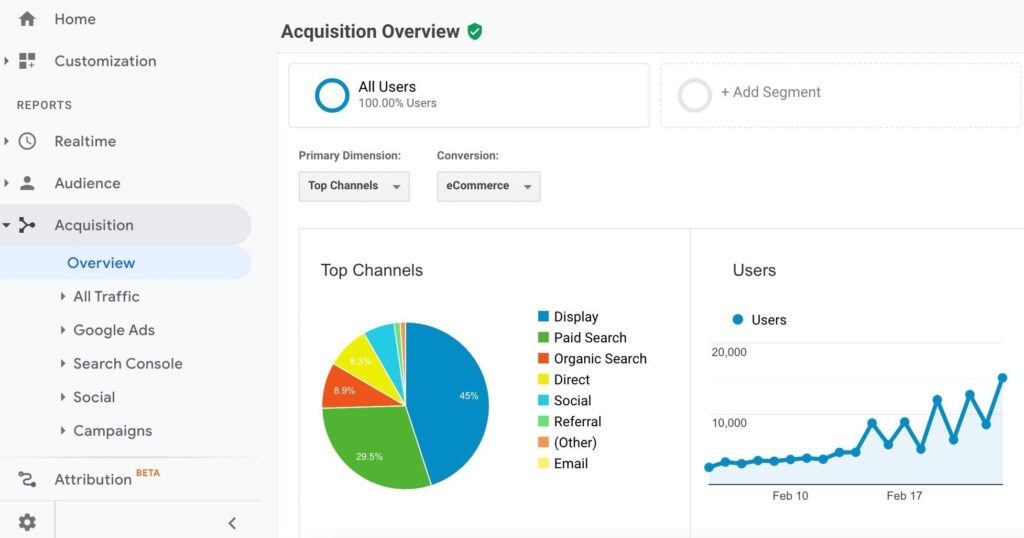Collapse the sidebar with the left chevron
The height and width of the screenshot is (538, 1024).
(232, 522)
